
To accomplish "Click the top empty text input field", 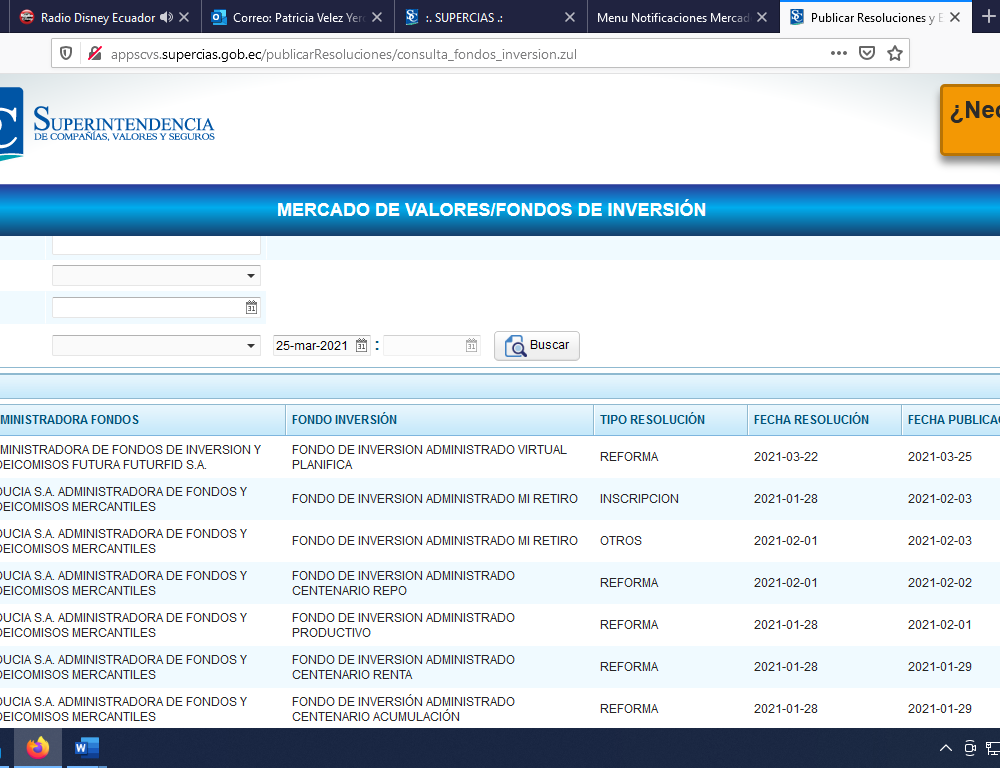I will tap(156, 244).
